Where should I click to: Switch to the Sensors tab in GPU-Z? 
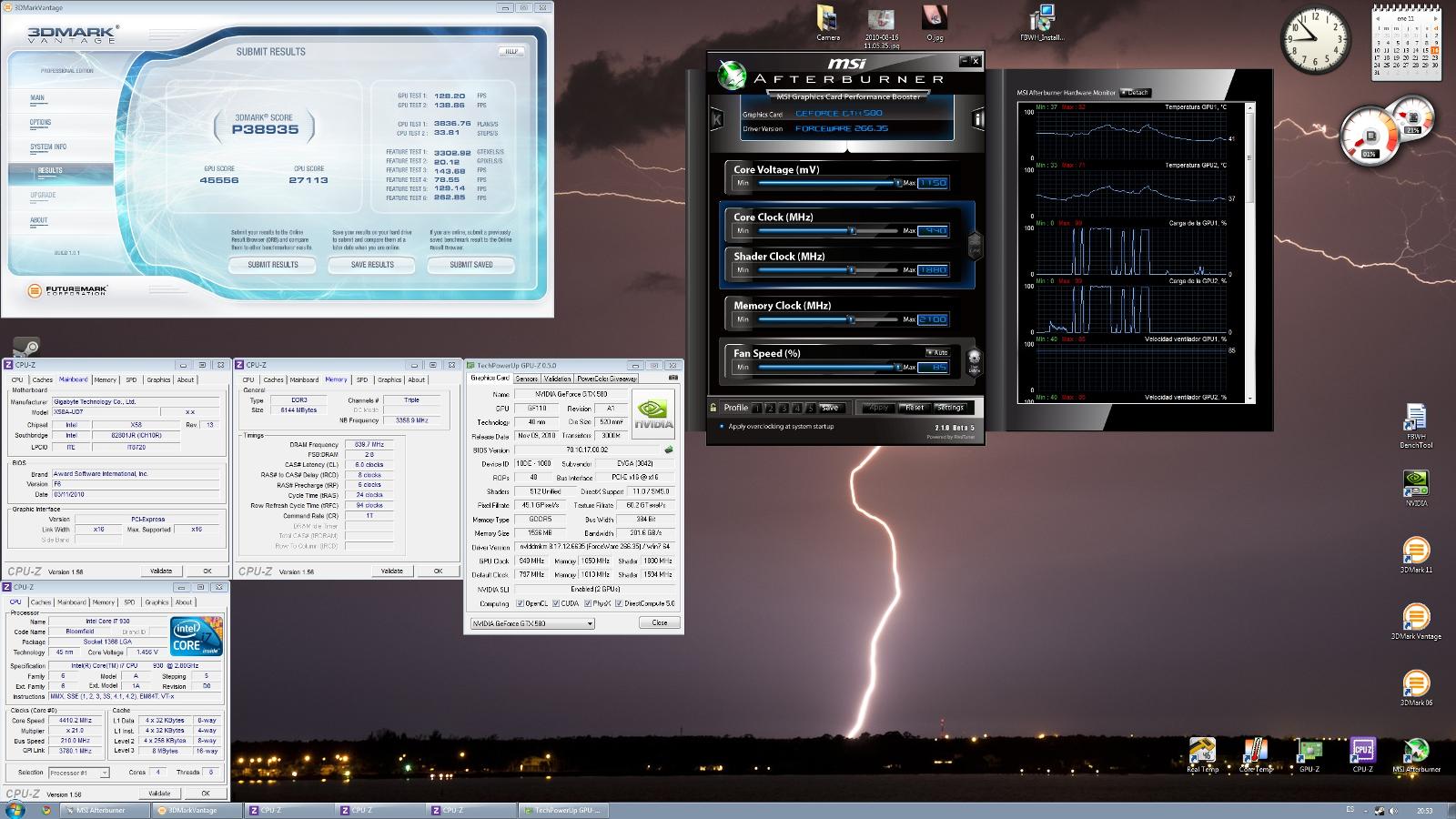(x=526, y=379)
